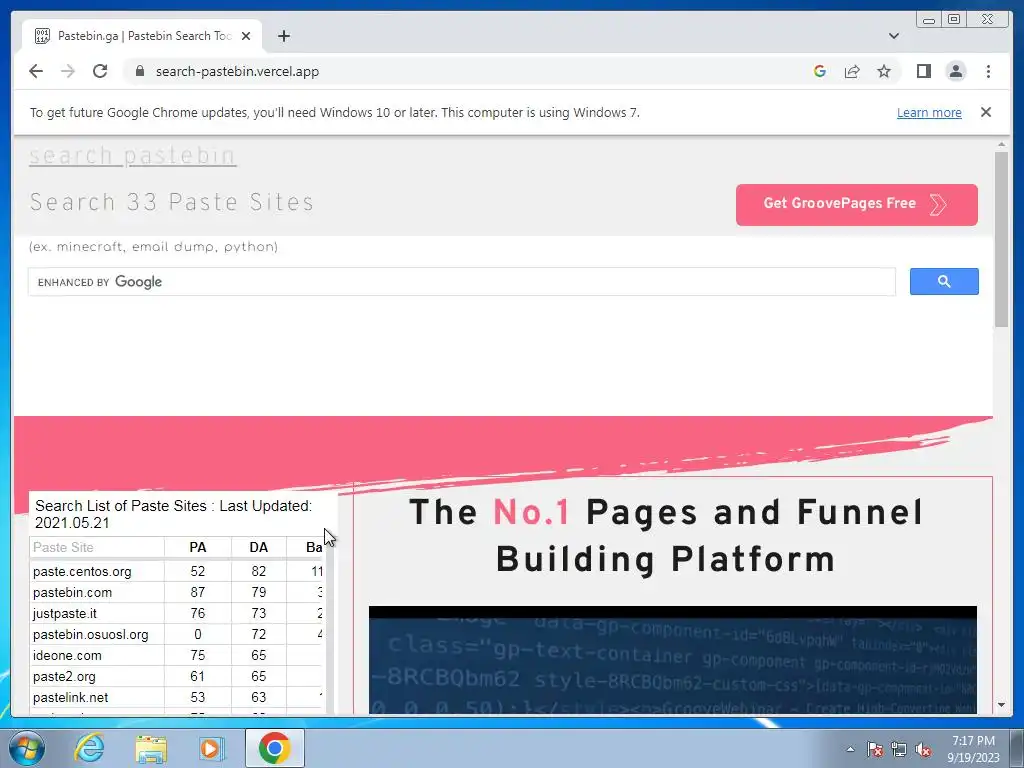Reload the page with the refresh icon
This screenshot has height=768, width=1024.
(x=100, y=71)
